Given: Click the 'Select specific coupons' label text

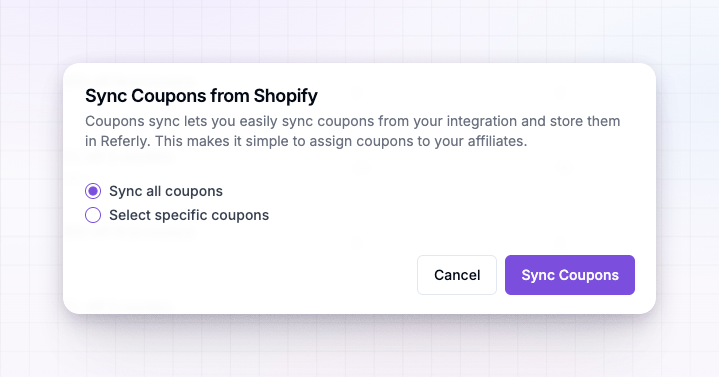Looking at the screenshot, I should pyautogui.click(x=189, y=215).
